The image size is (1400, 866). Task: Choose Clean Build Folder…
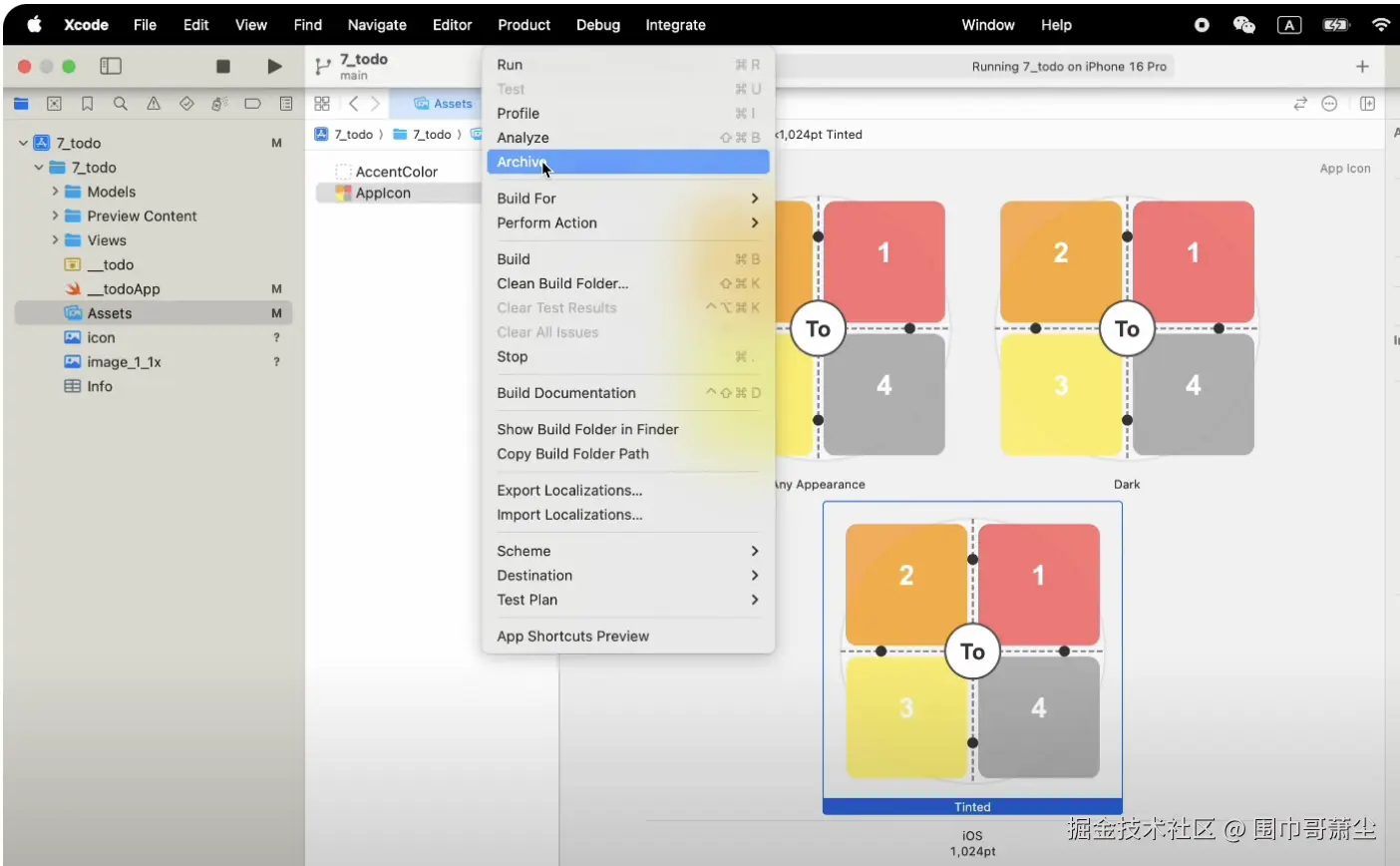coord(628,283)
